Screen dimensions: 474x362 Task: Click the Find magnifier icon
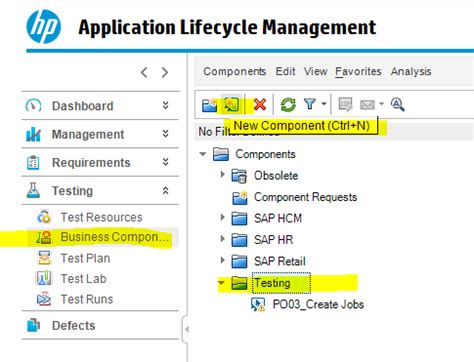click(x=397, y=105)
